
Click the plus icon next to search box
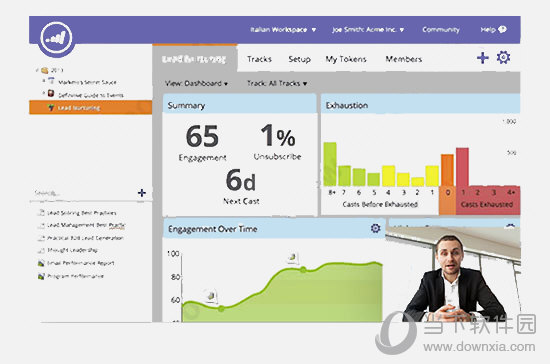point(142,193)
